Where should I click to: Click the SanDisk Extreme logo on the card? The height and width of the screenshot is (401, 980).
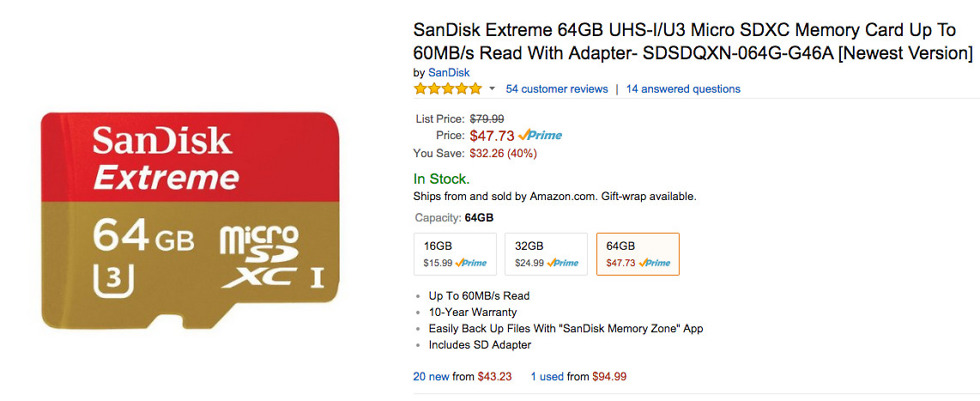[165, 159]
